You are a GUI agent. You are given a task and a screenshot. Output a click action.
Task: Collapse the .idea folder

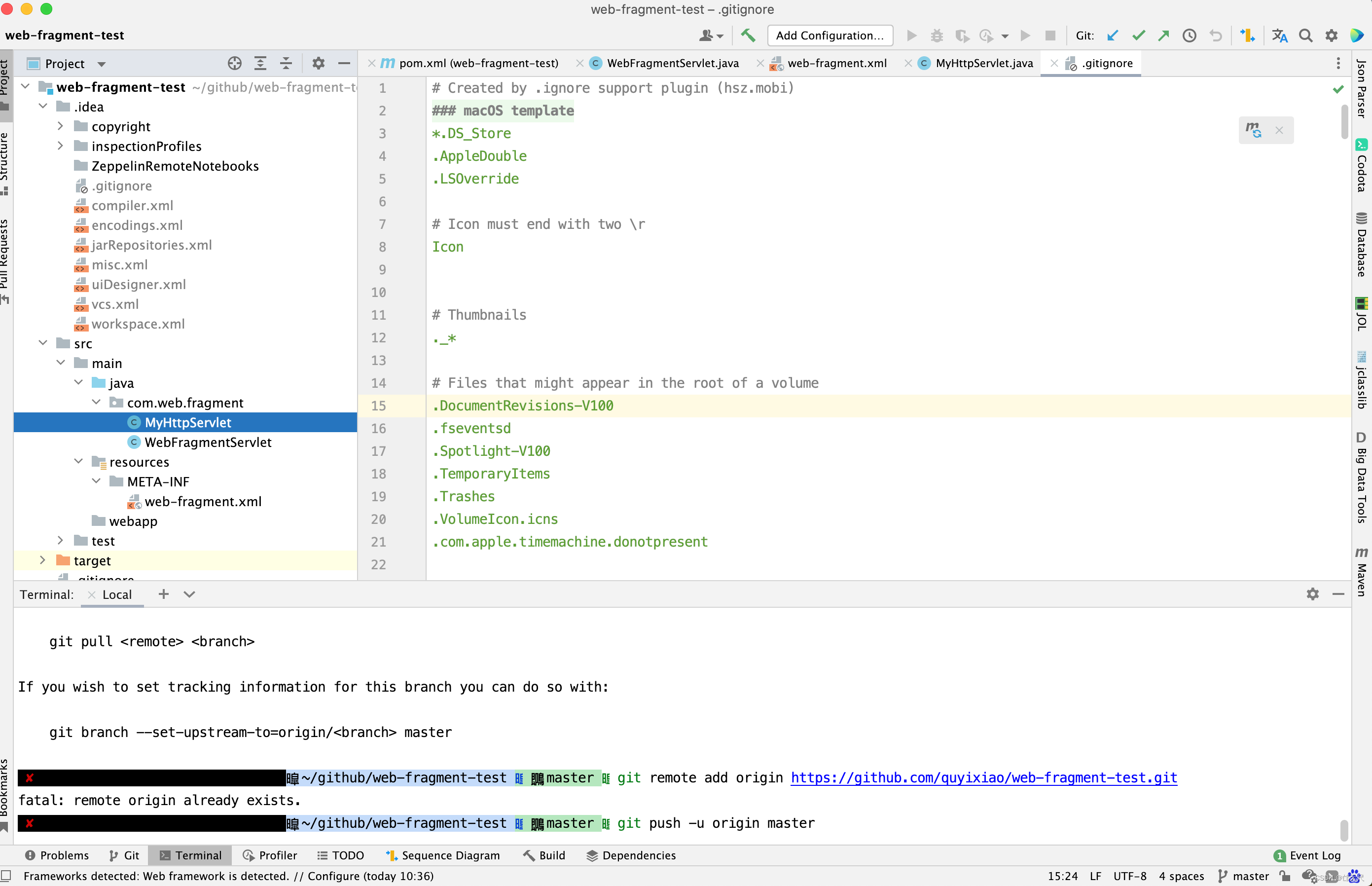coord(42,107)
